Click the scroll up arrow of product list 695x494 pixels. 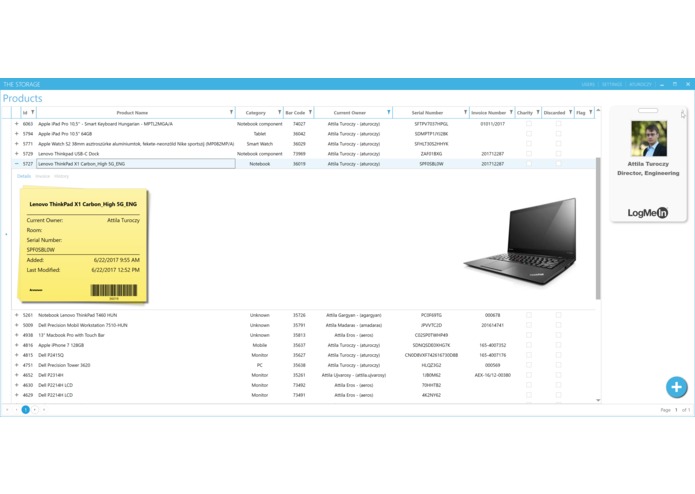click(598, 110)
